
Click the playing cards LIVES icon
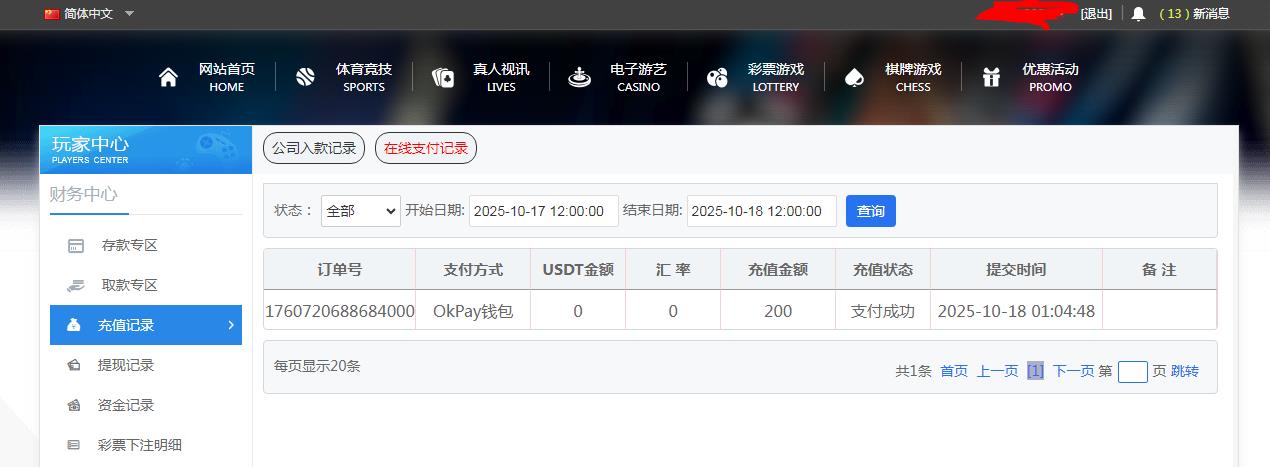point(443,78)
